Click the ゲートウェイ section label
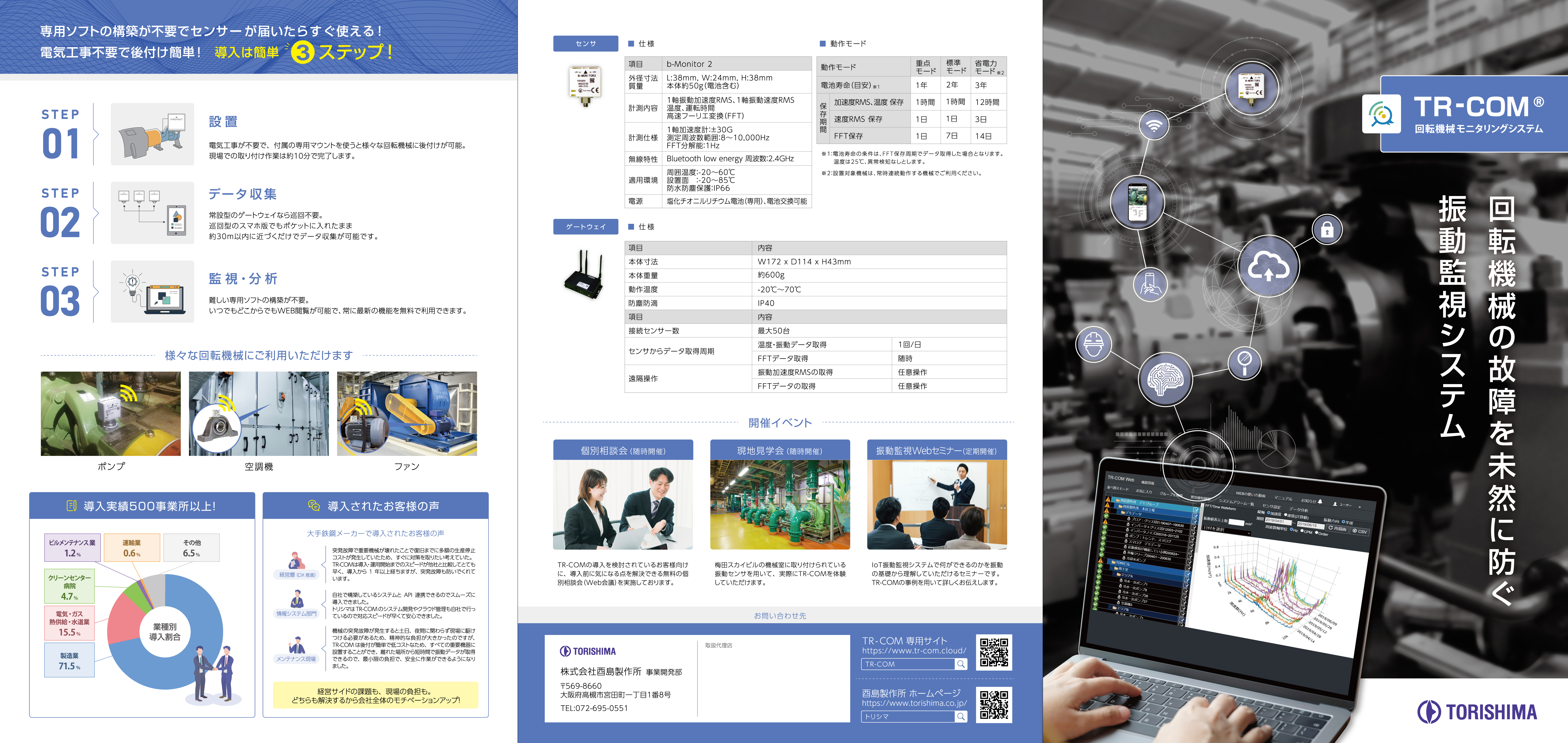Screen dimensions: 1568x743 click(586, 227)
